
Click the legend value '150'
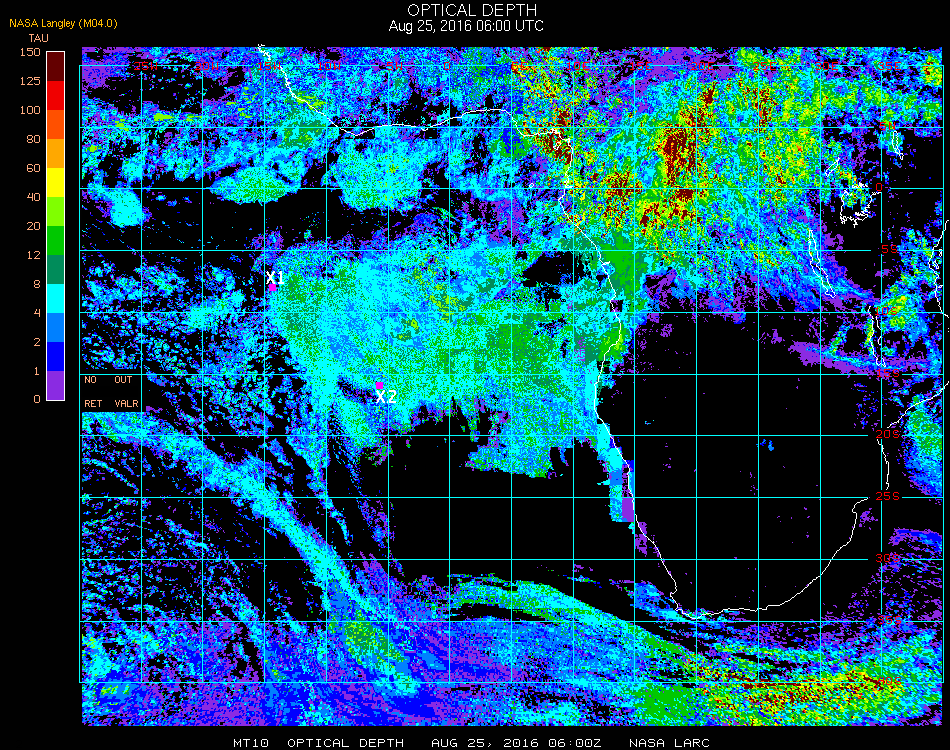[x=30, y=52]
